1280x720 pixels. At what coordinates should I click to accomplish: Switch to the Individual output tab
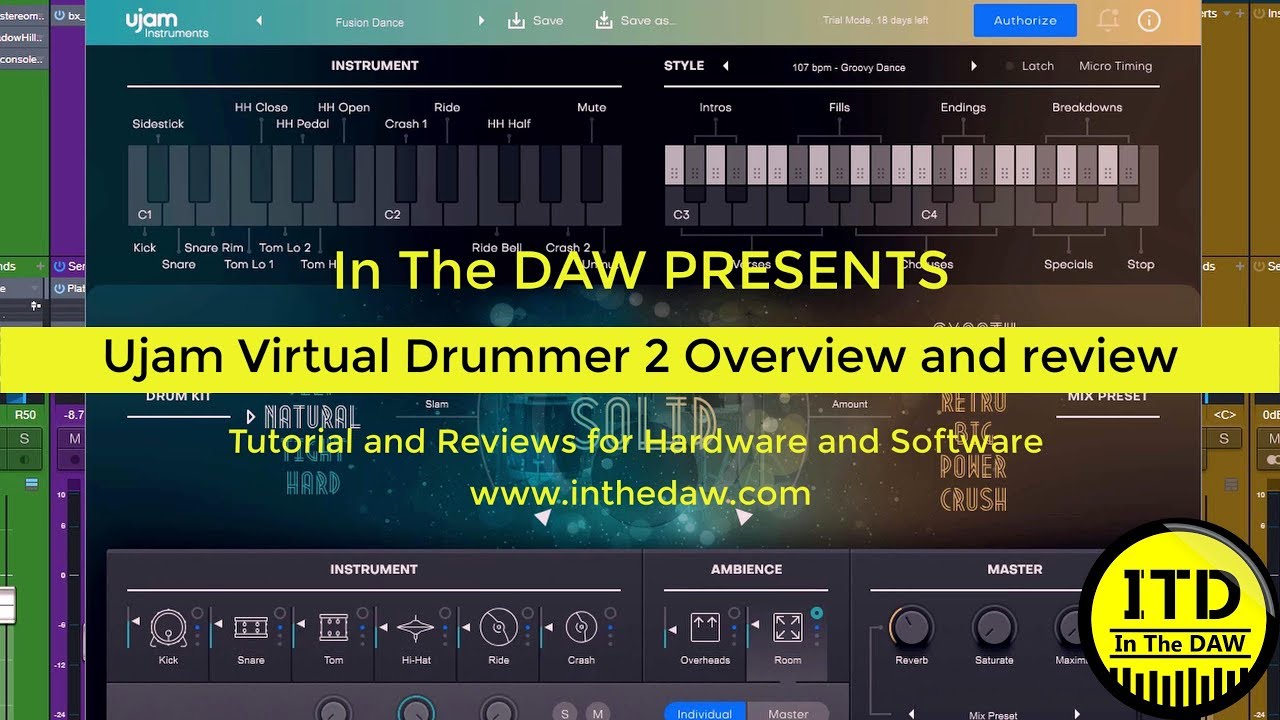point(705,712)
